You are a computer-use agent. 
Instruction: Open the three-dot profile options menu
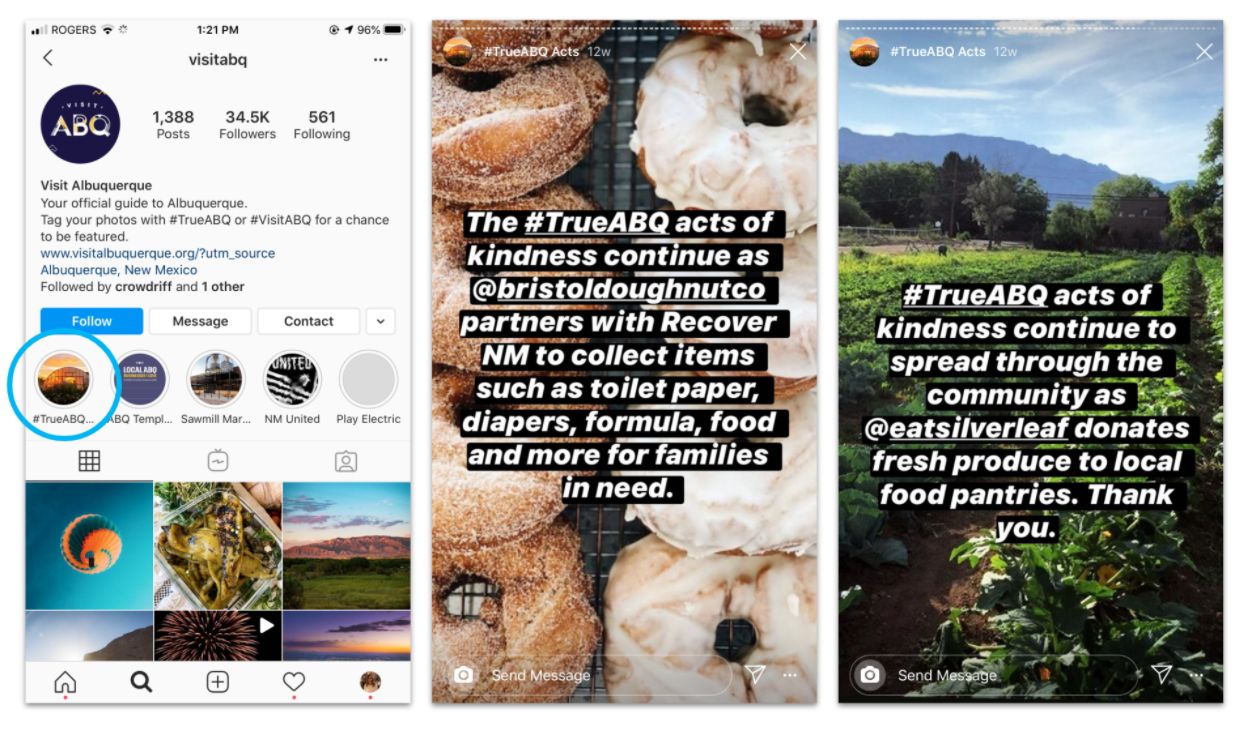[380, 60]
